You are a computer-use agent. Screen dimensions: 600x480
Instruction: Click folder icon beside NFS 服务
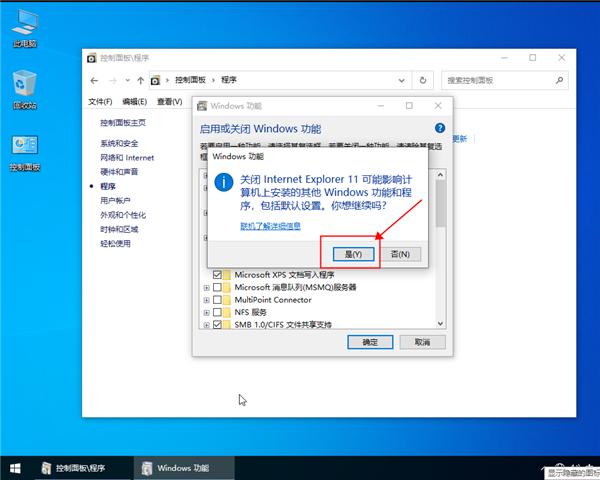pos(227,312)
